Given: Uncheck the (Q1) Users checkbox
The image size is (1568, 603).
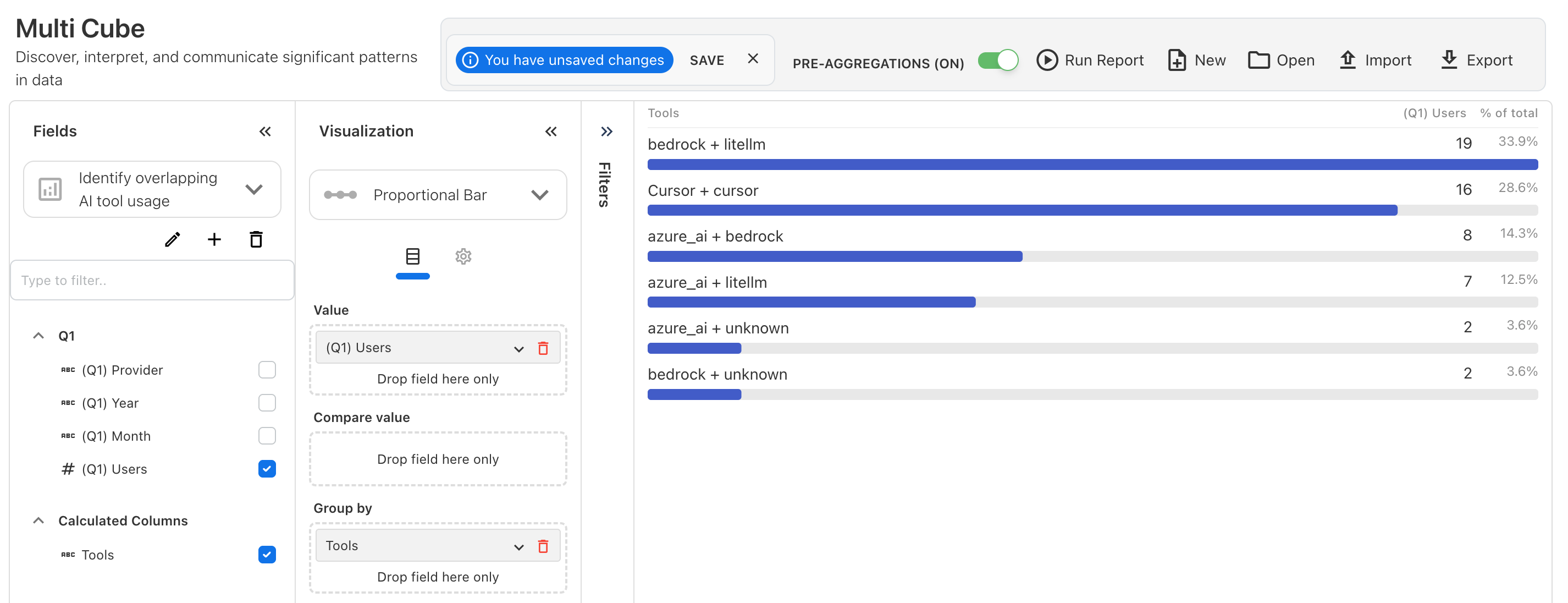Looking at the screenshot, I should (267, 468).
